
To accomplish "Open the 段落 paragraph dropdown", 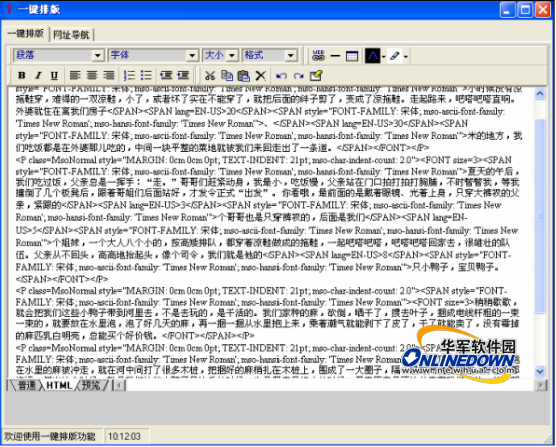I will tap(59, 55).
